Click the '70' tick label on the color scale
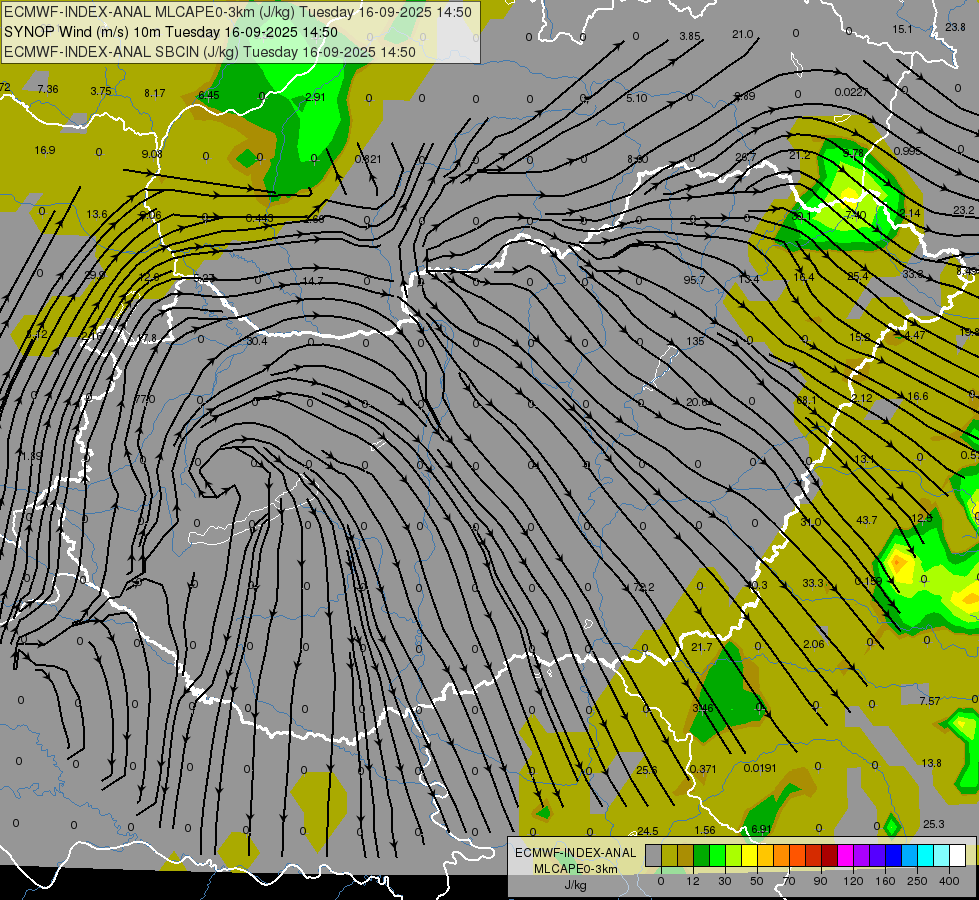This screenshot has height=900, width=979. point(789,881)
